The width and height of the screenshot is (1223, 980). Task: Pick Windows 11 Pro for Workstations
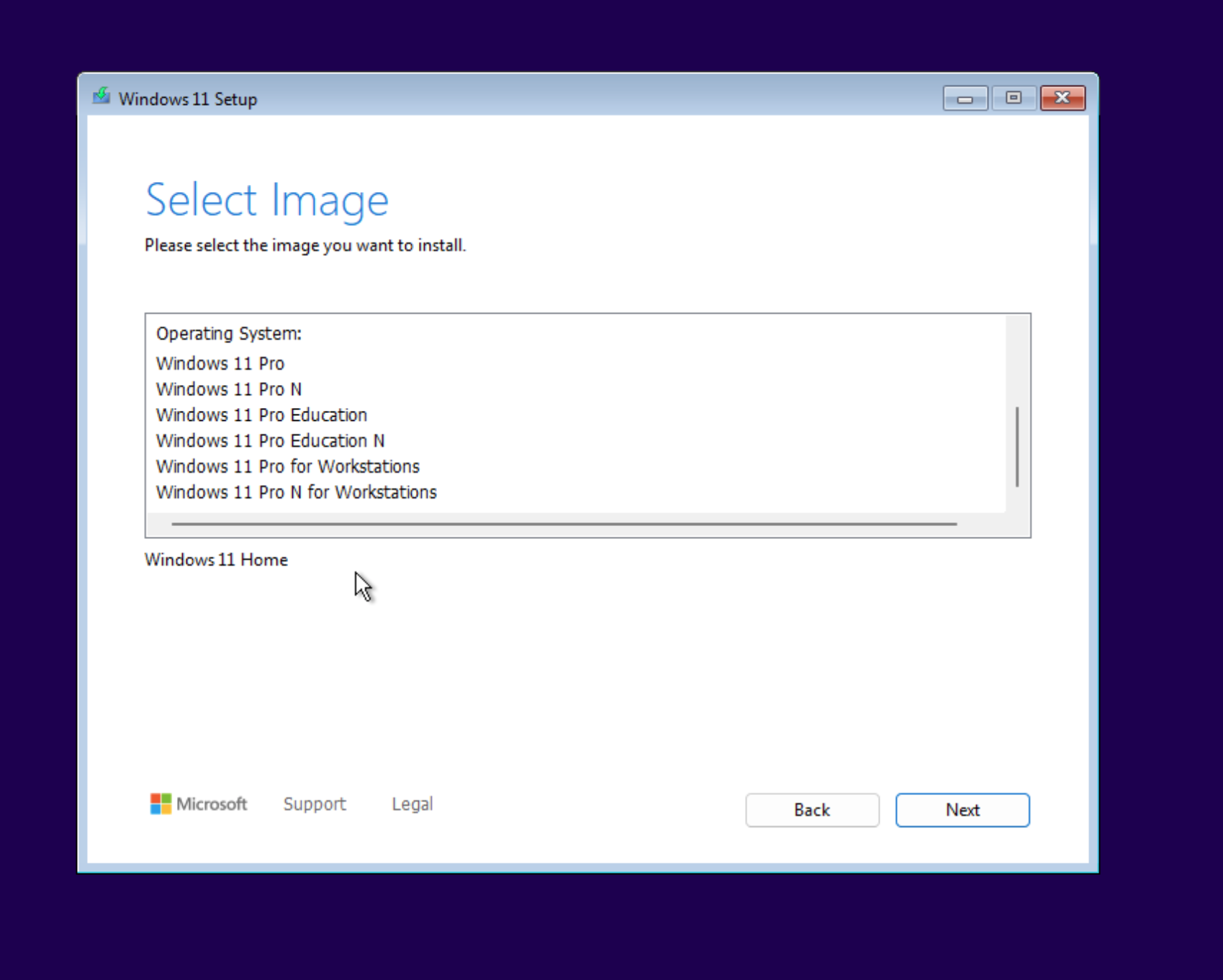point(288,466)
